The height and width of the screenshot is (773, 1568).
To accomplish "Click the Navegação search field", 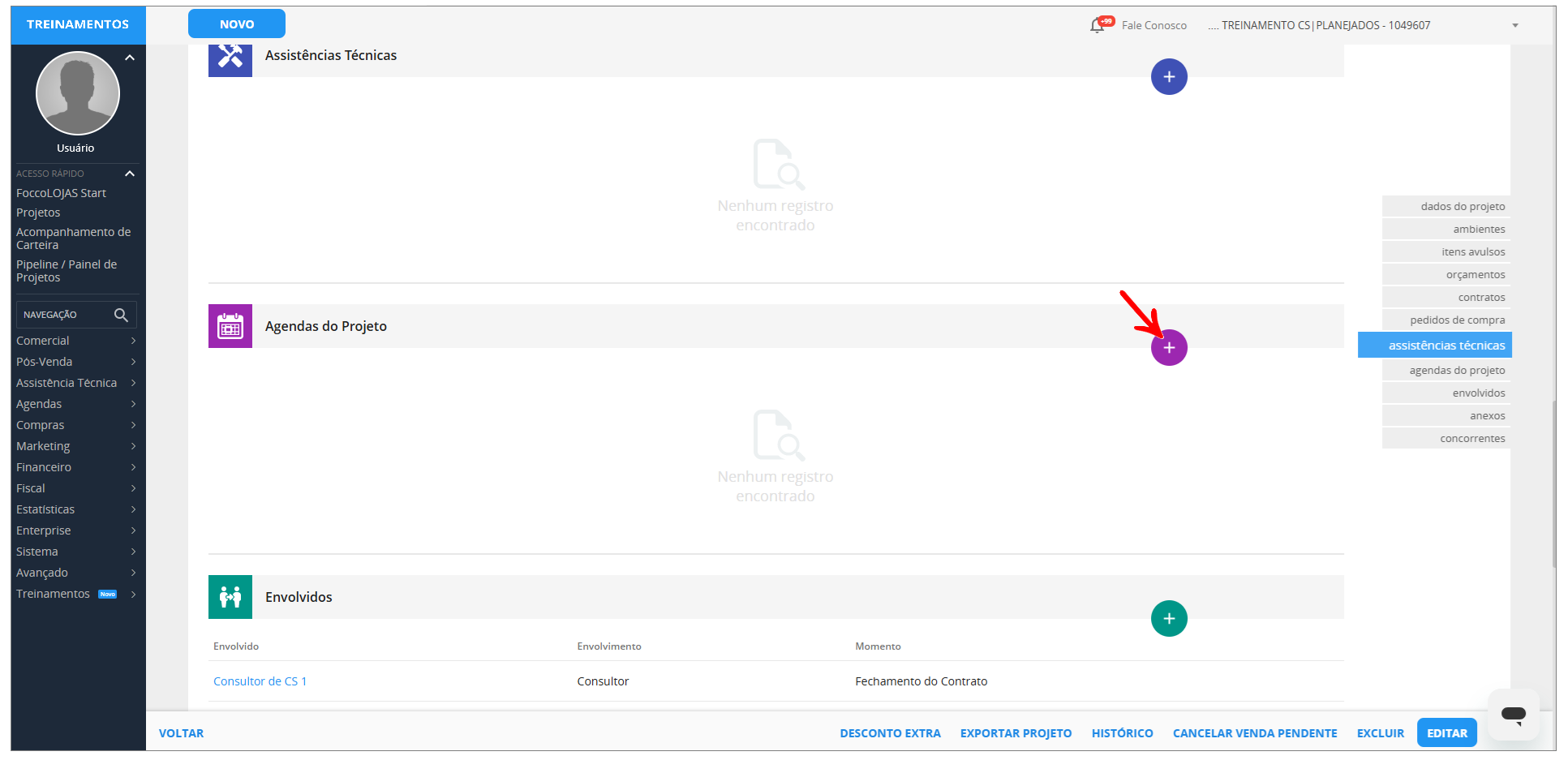I will coord(76,315).
